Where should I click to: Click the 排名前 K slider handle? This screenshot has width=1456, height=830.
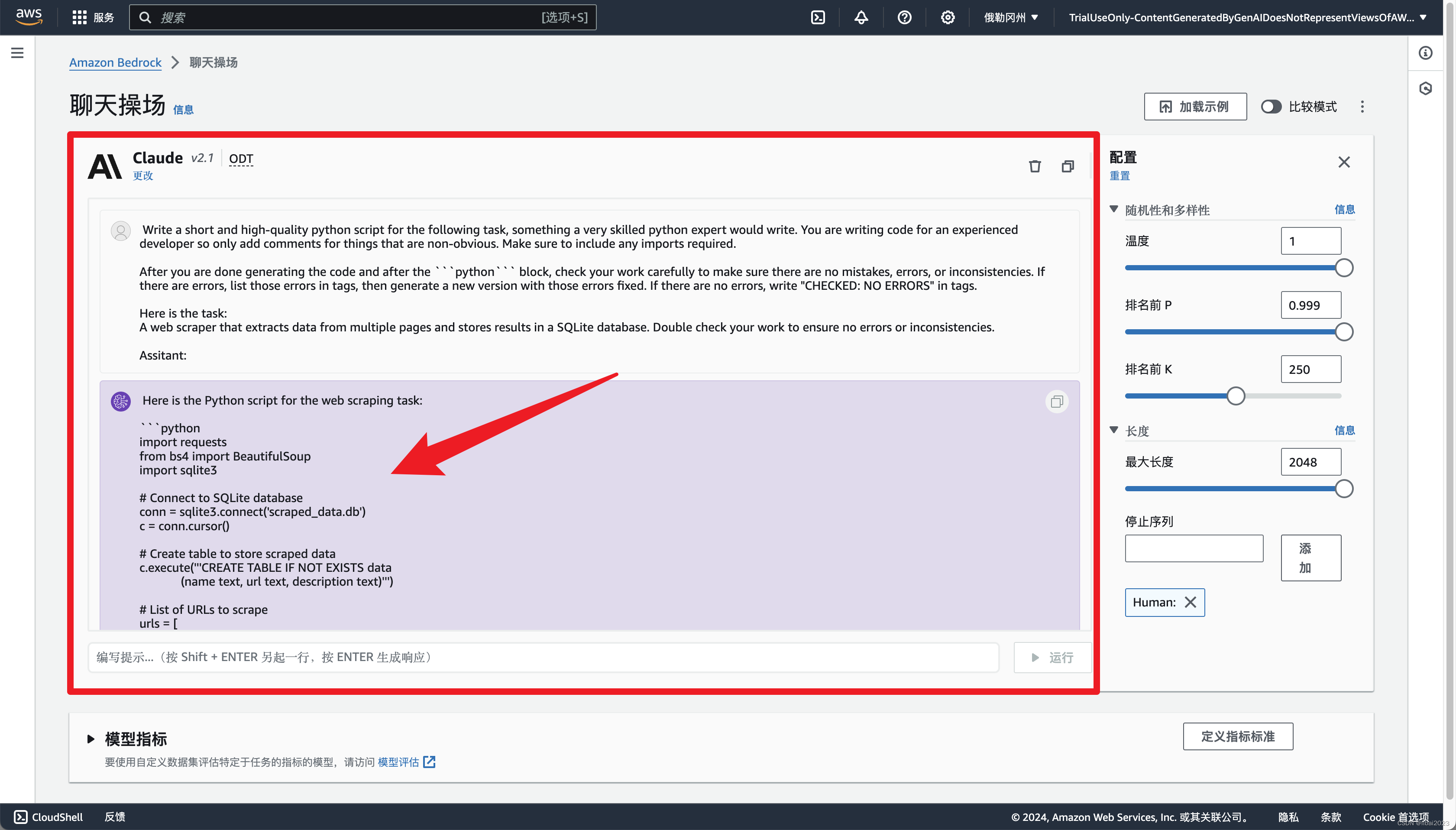[1236, 396]
